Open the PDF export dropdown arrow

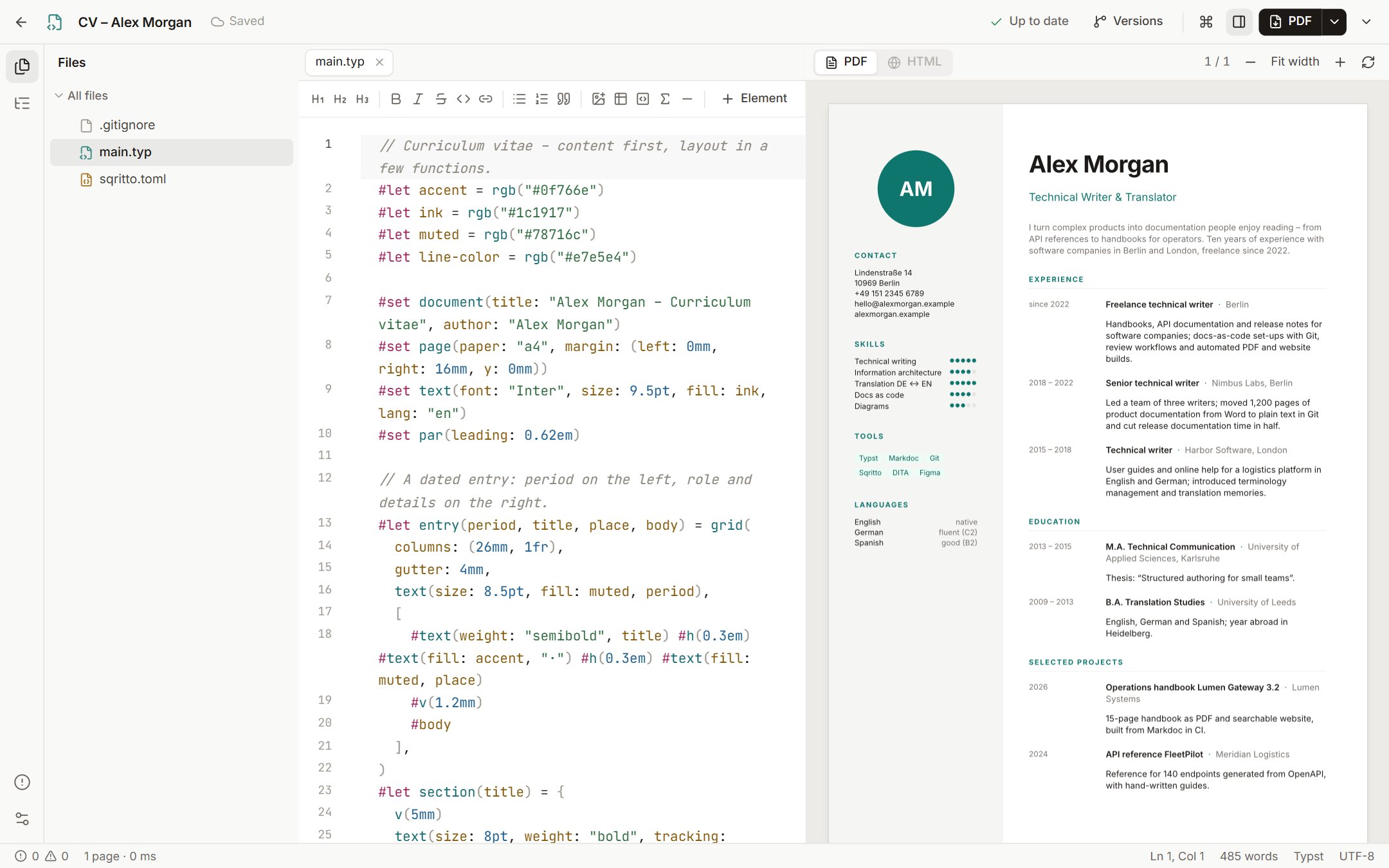coord(1334,22)
